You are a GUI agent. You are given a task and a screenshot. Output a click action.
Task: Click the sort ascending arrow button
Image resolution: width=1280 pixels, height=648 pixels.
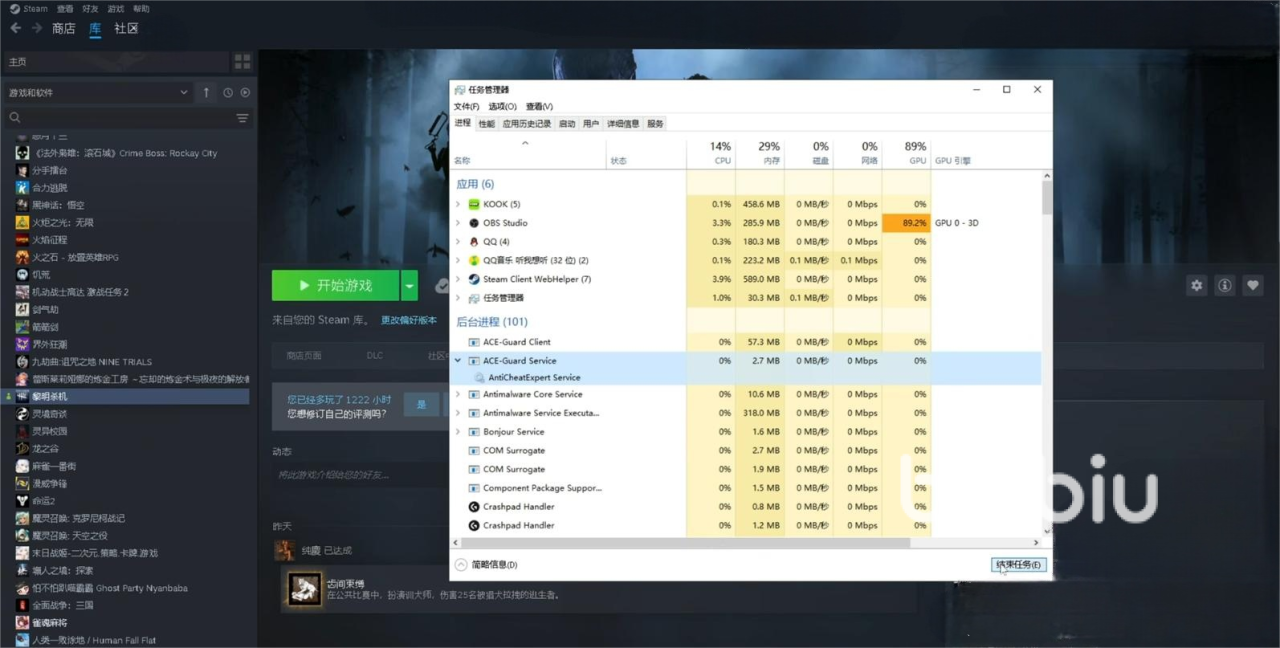206,93
